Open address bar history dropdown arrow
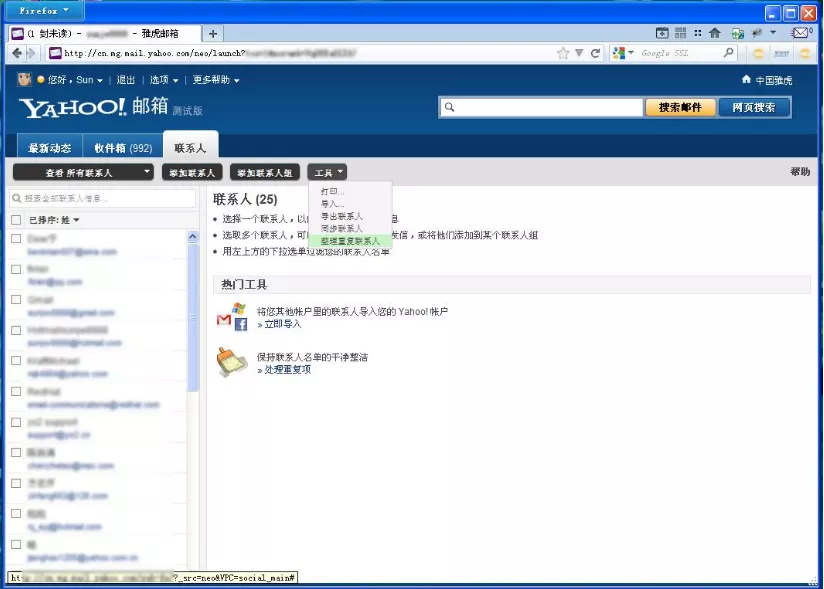The width and height of the screenshot is (824, 589). (579, 53)
